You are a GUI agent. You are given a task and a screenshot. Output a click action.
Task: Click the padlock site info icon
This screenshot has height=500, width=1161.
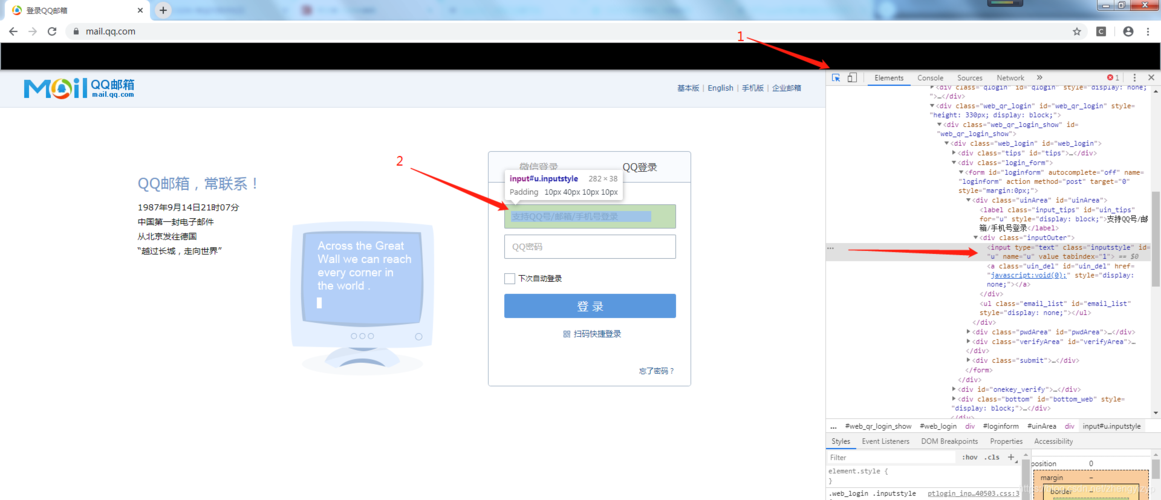point(76,32)
